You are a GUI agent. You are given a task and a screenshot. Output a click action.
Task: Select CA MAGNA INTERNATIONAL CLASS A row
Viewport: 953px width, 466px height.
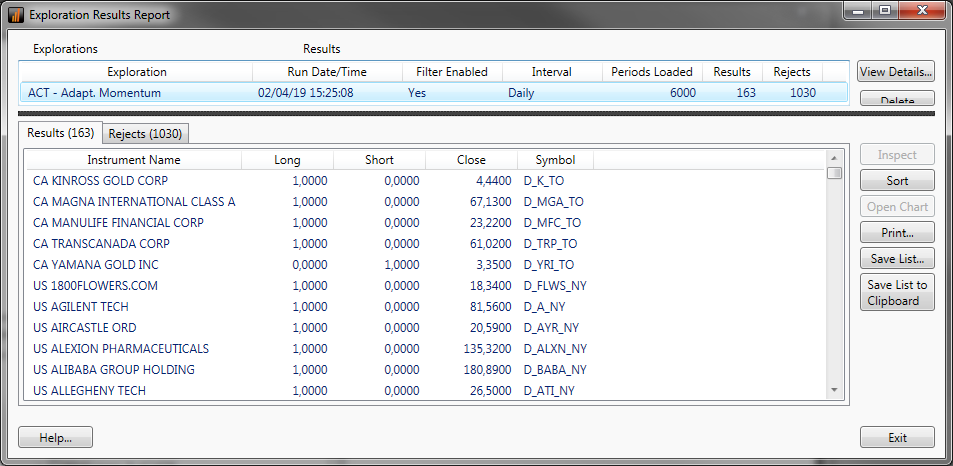click(425, 202)
